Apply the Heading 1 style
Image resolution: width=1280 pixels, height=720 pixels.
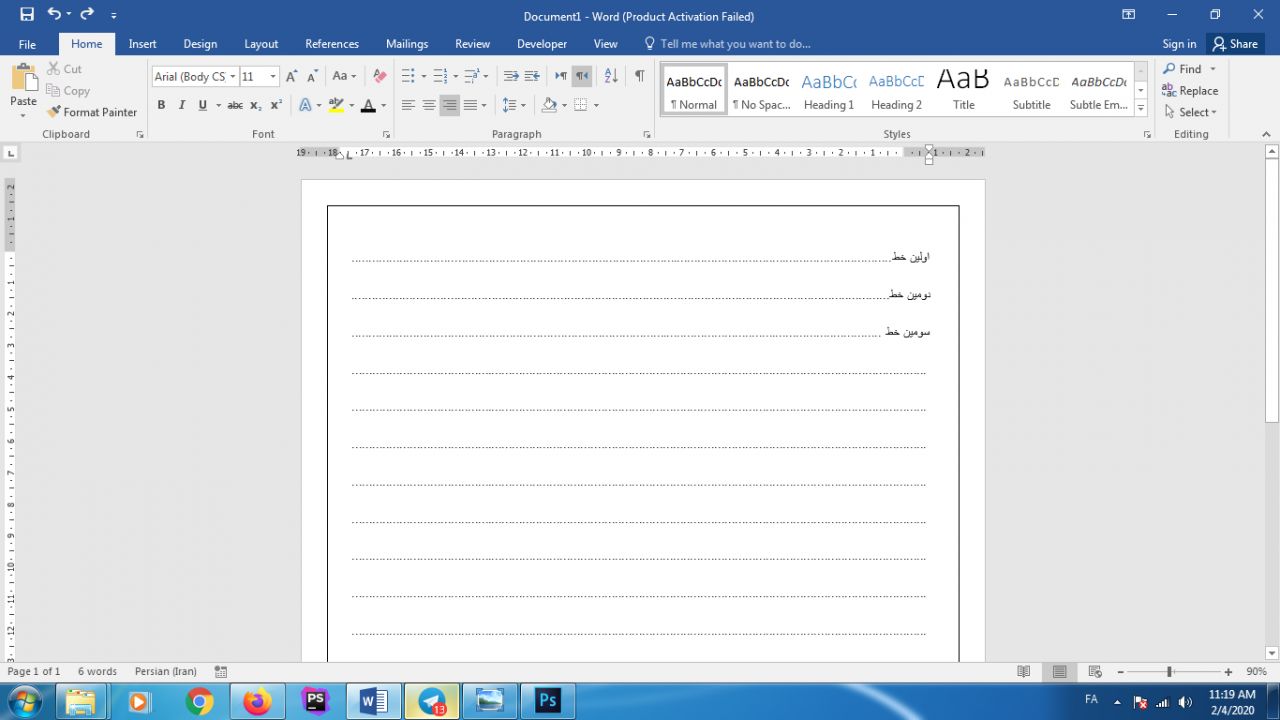coord(829,90)
